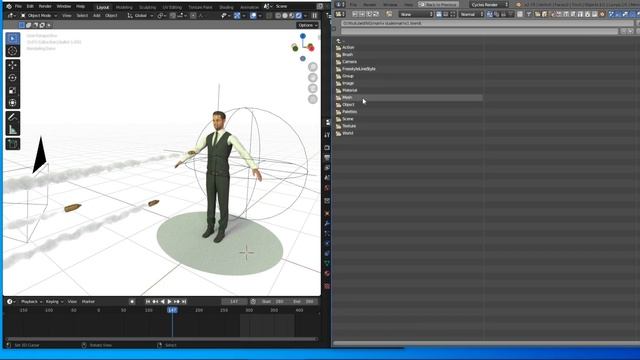
Task: Open the Add menu in viewport header
Action: (x=97, y=16)
